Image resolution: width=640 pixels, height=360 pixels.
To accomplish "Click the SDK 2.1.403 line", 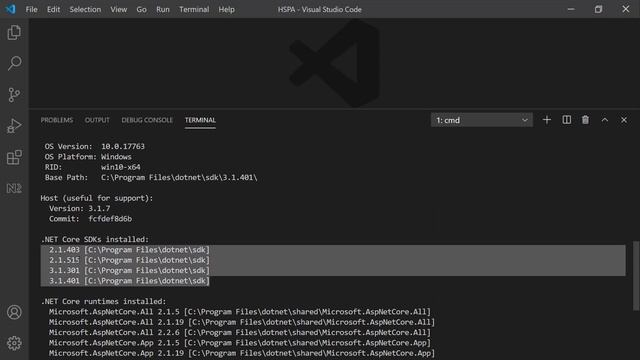I will click(129, 250).
